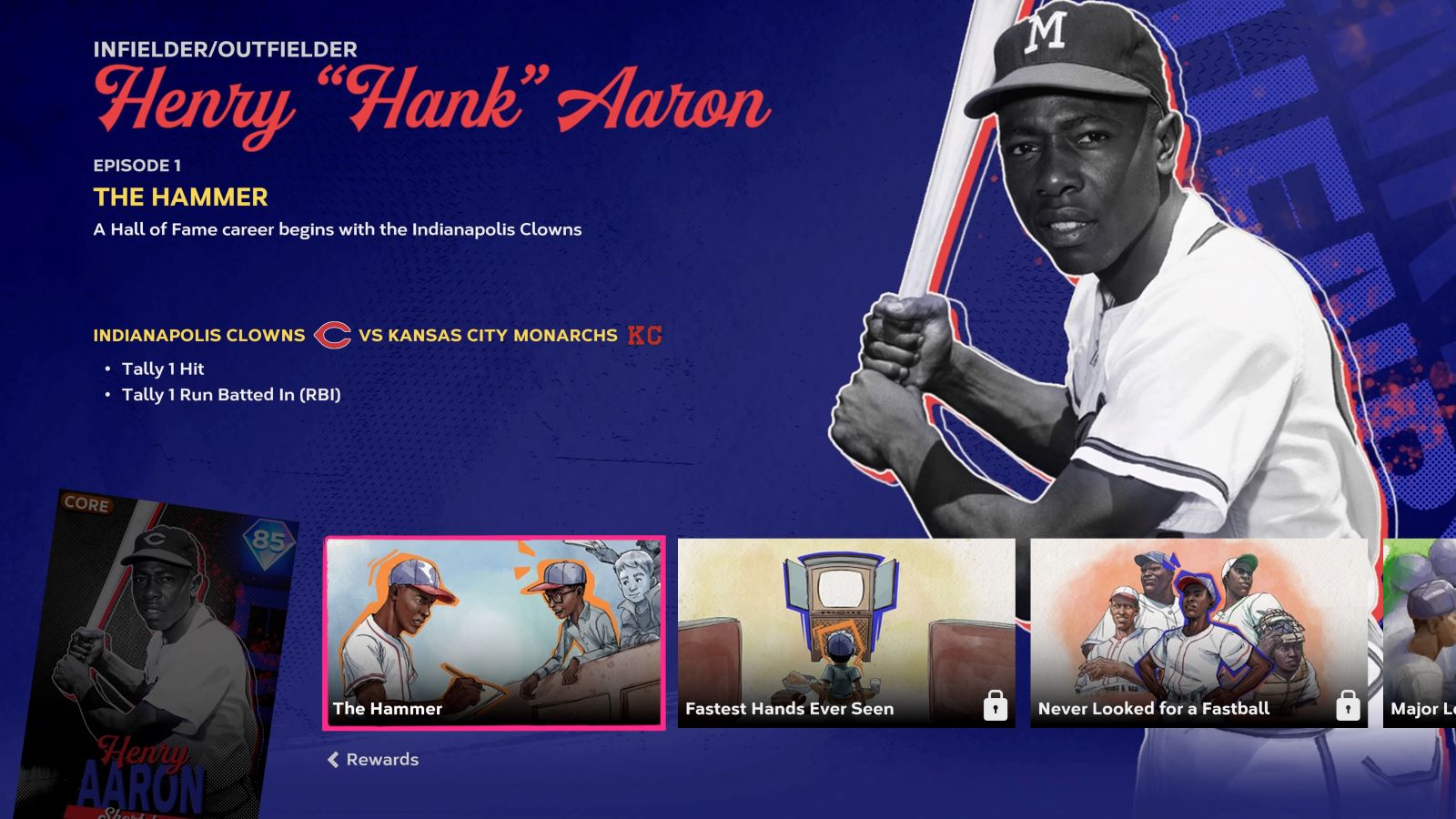The height and width of the screenshot is (819, 1456).
Task: Select Never Looked for a Fastball episode
Action: click(1198, 632)
